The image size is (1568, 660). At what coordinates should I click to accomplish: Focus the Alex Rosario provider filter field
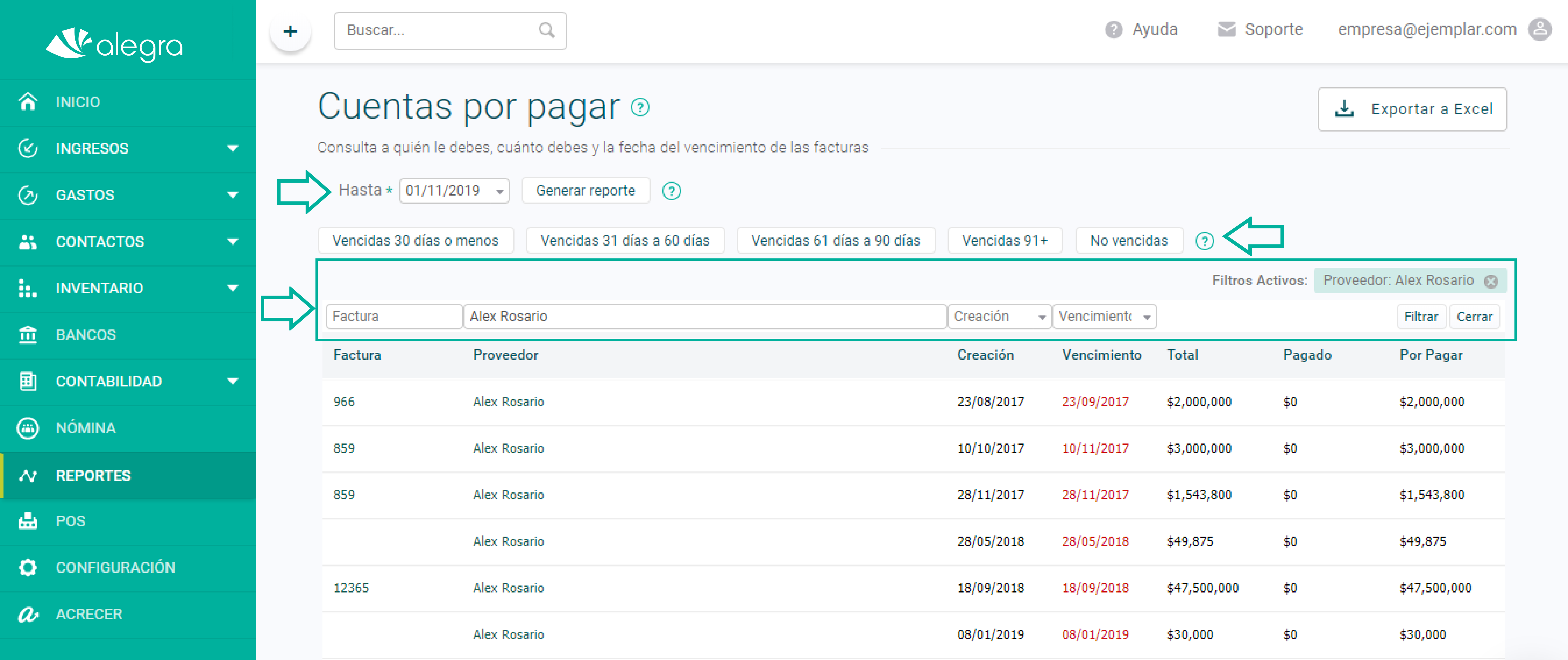tap(705, 317)
